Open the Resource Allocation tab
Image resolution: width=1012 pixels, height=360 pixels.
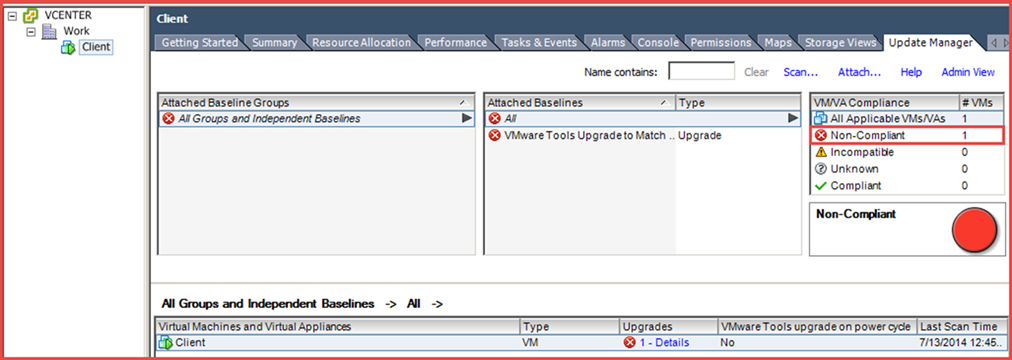pyautogui.click(x=361, y=43)
